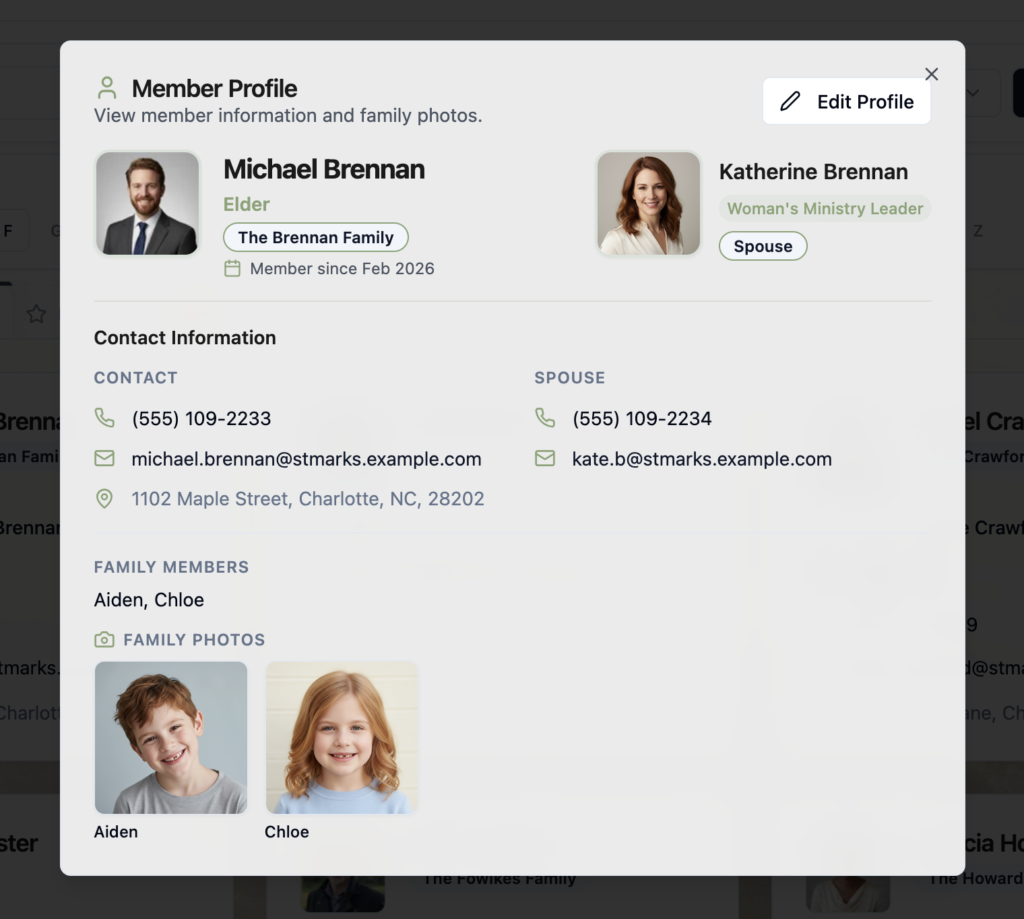Open Aiden's family photo thumbnail

pos(171,737)
